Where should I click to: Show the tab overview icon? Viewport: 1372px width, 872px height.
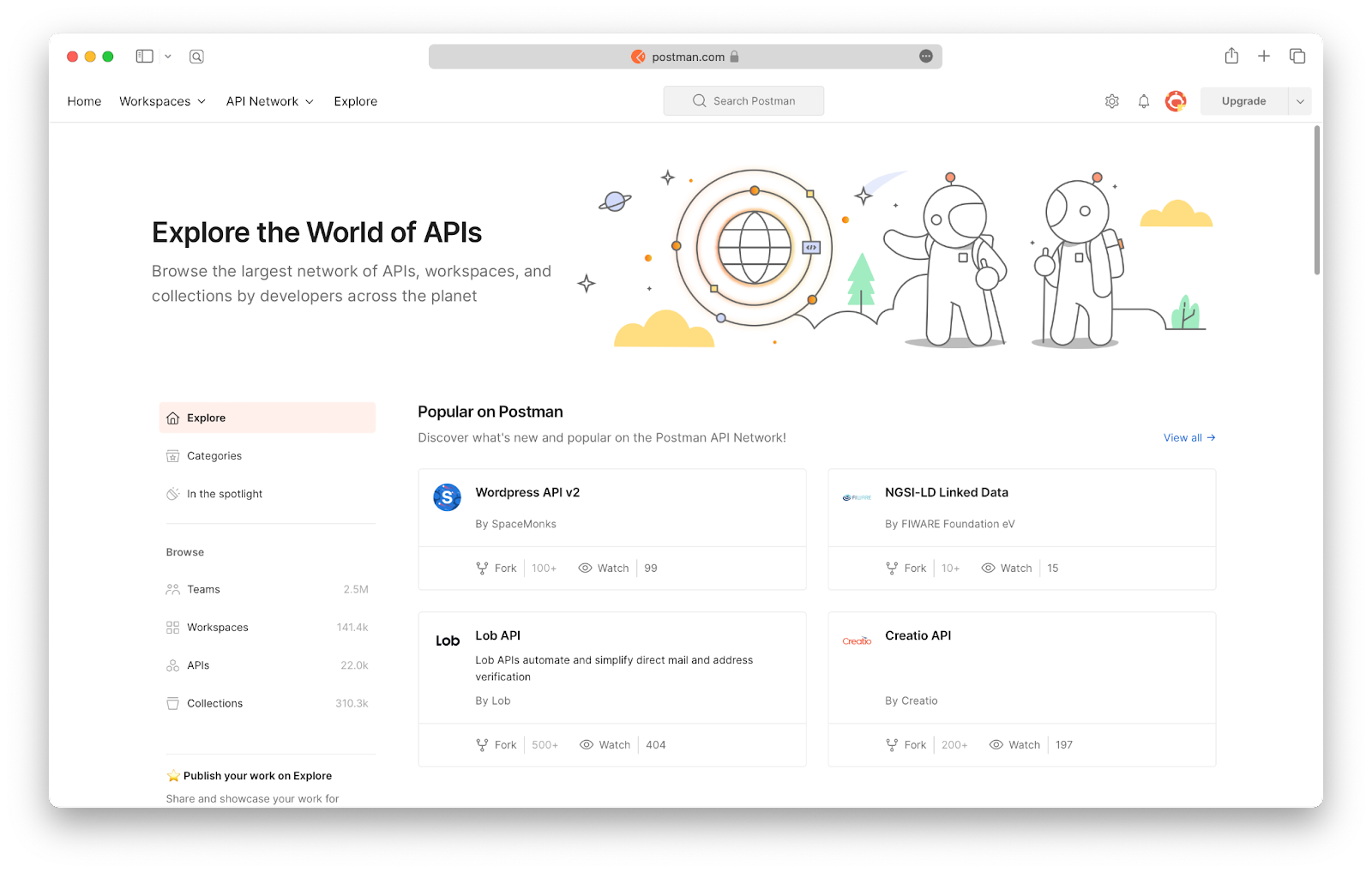(x=1297, y=56)
